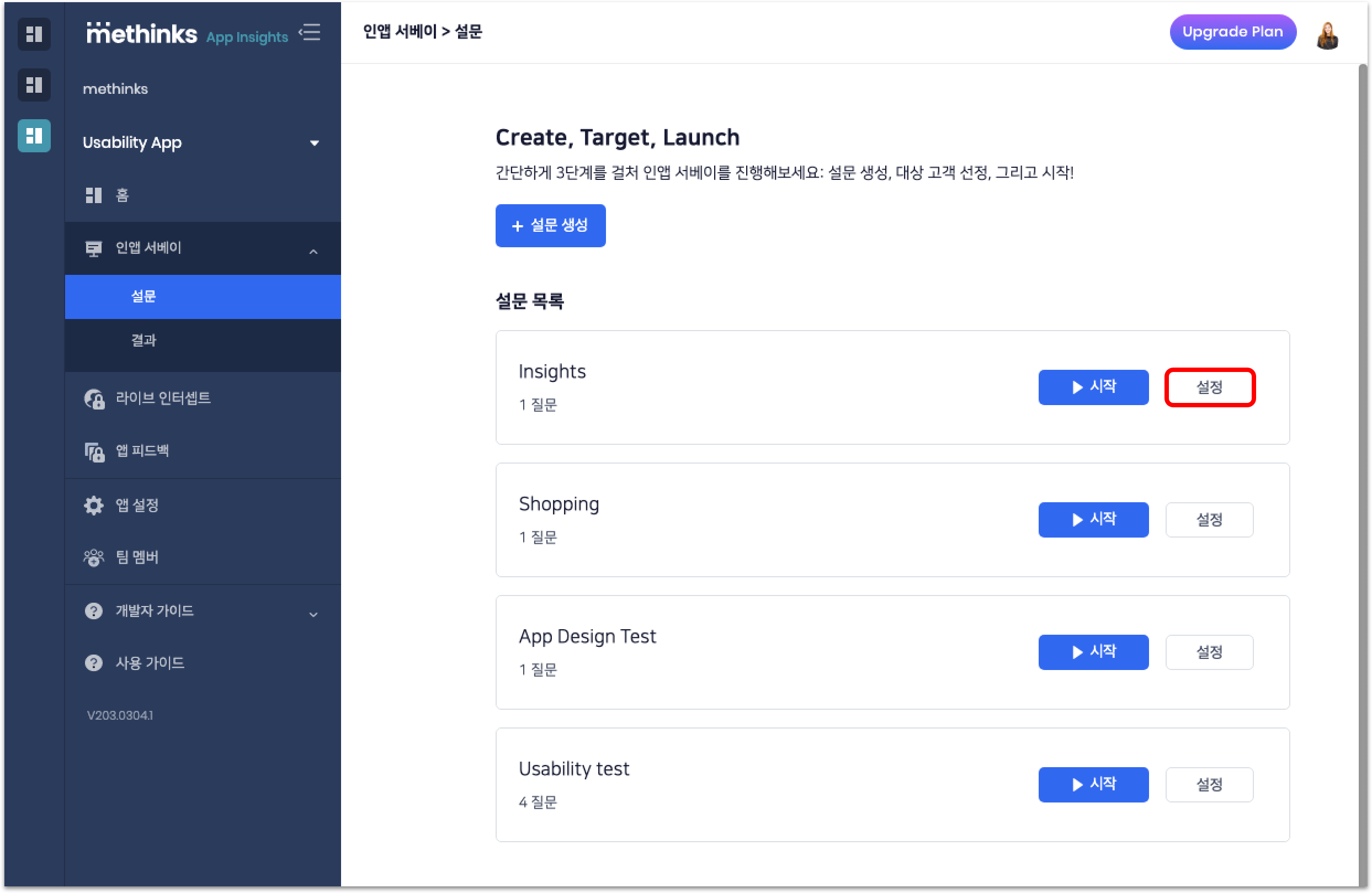Click the highlighted teal app icon in left rail

(34, 136)
